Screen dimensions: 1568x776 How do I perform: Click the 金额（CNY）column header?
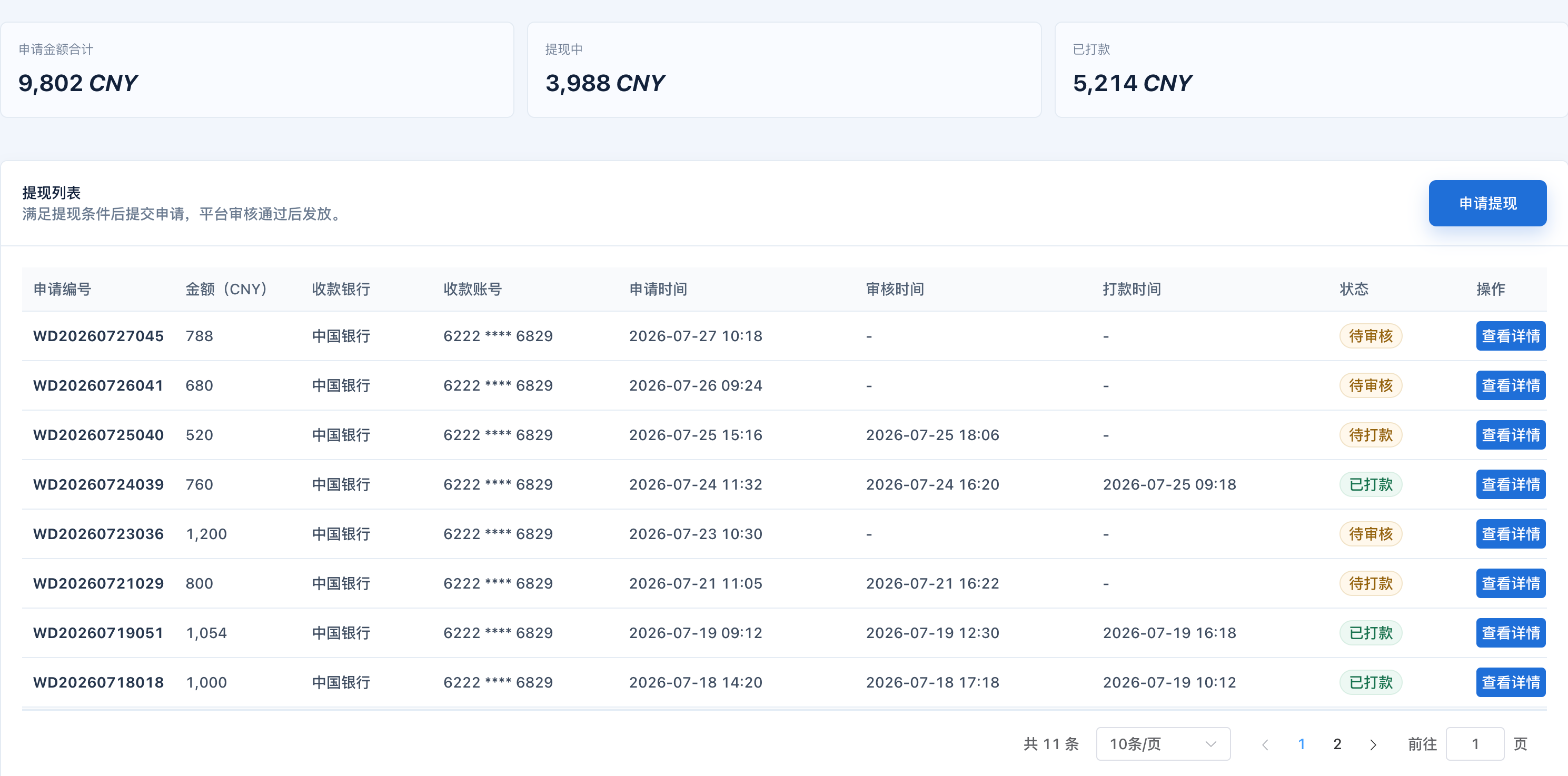tap(226, 289)
